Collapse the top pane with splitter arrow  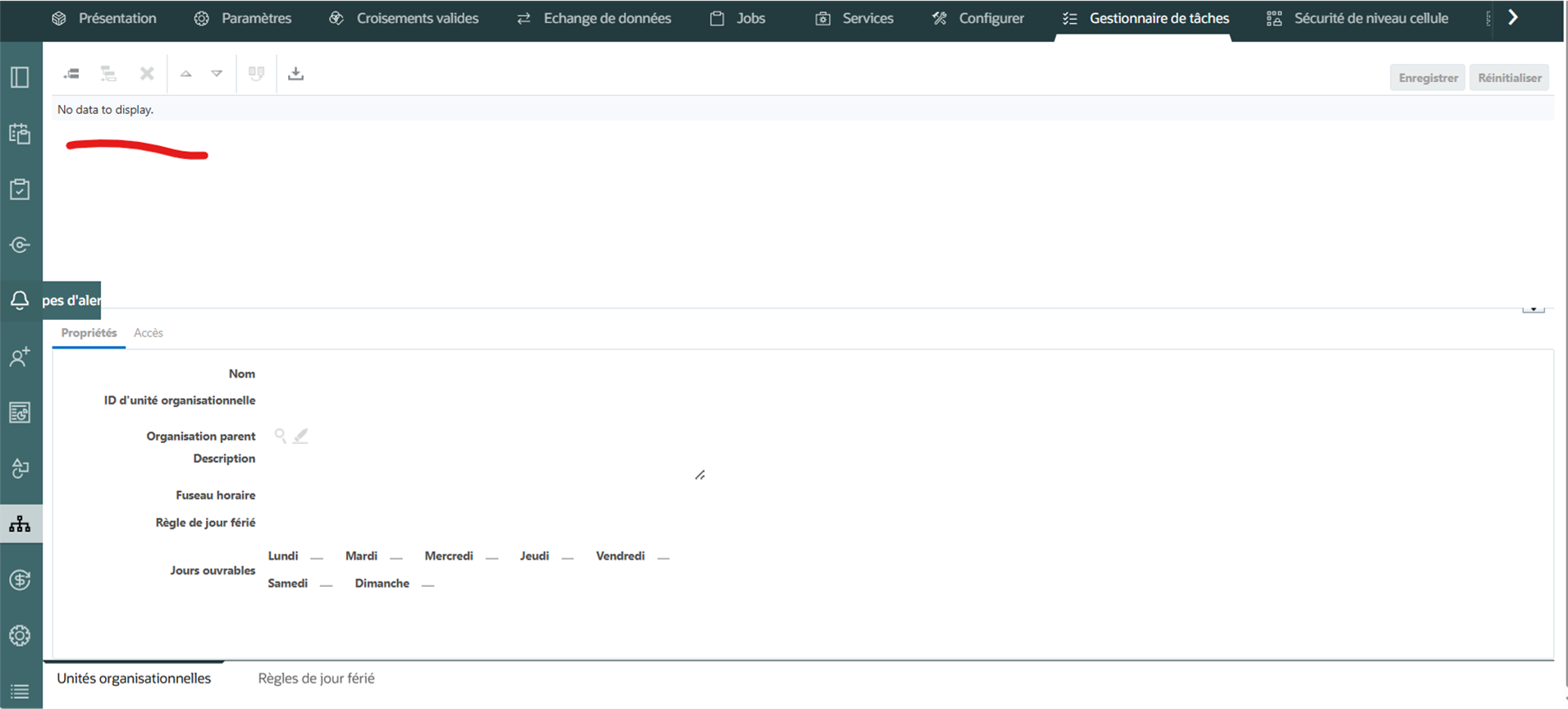pyautogui.click(x=1533, y=309)
